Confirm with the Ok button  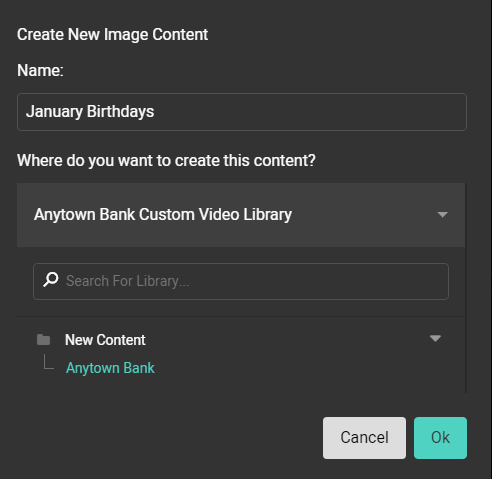coord(440,438)
